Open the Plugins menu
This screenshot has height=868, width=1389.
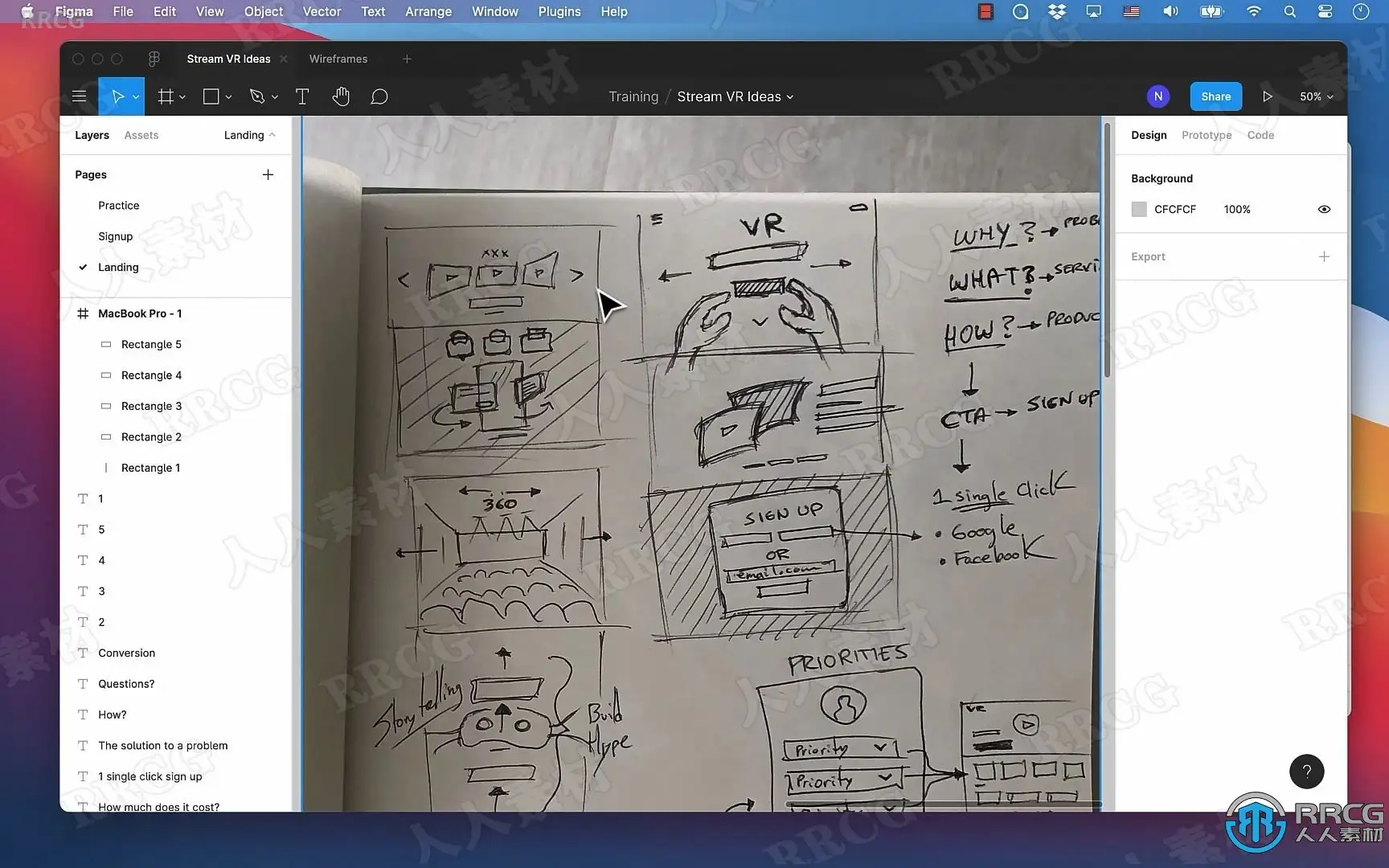(x=559, y=11)
